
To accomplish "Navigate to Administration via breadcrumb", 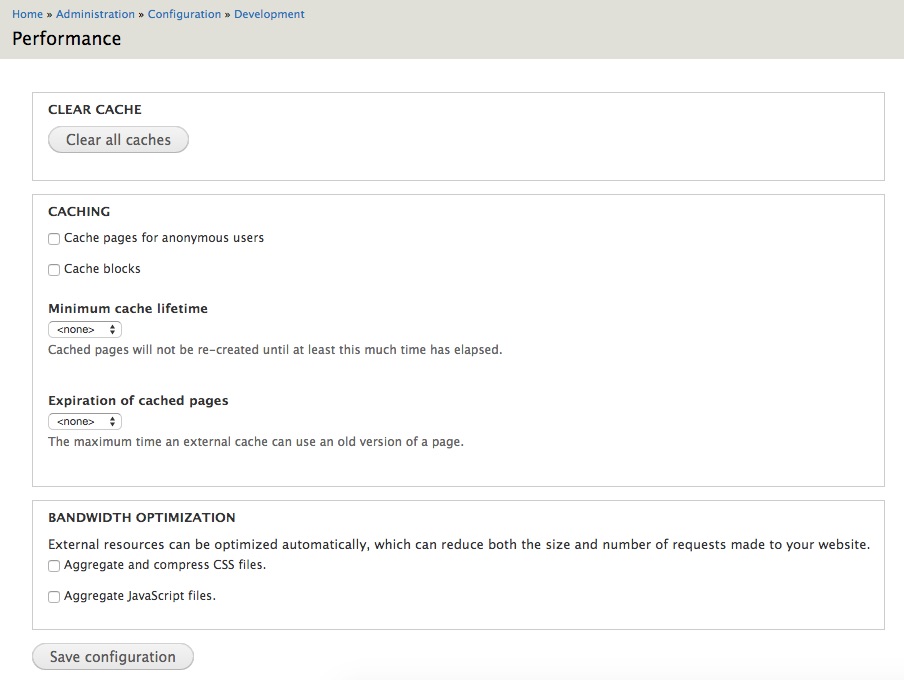I will click(95, 13).
